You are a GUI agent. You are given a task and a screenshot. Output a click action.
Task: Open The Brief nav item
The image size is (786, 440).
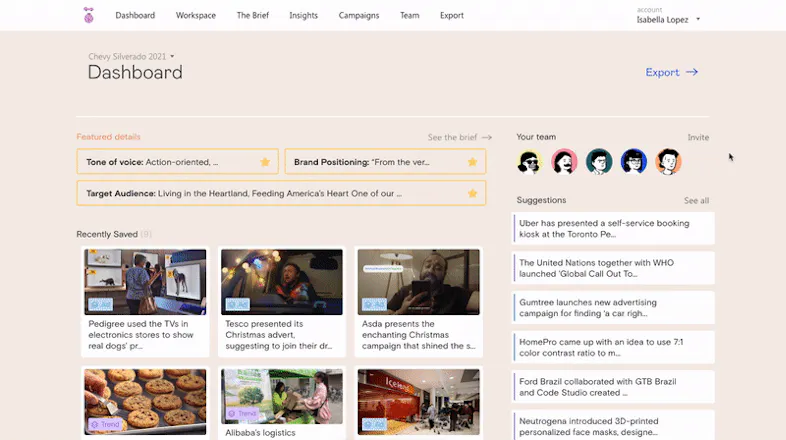[253, 16]
